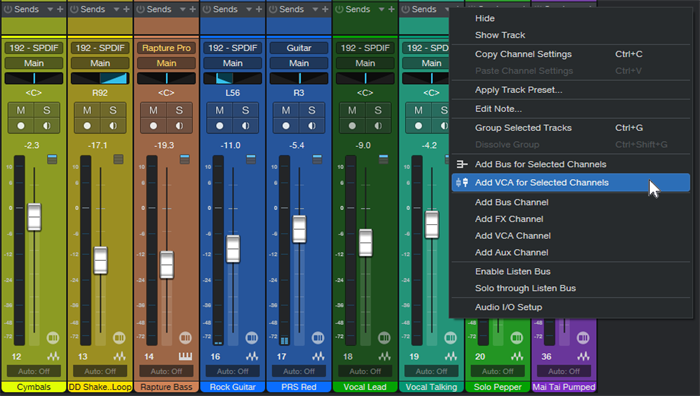Click the Rock Guitar pan control
This screenshot has height=396, width=700.
pyautogui.click(x=233, y=79)
